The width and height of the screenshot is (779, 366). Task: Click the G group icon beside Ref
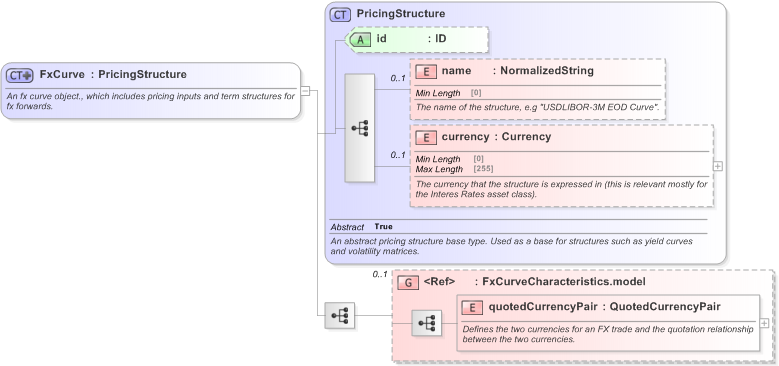click(x=408, y=283)
